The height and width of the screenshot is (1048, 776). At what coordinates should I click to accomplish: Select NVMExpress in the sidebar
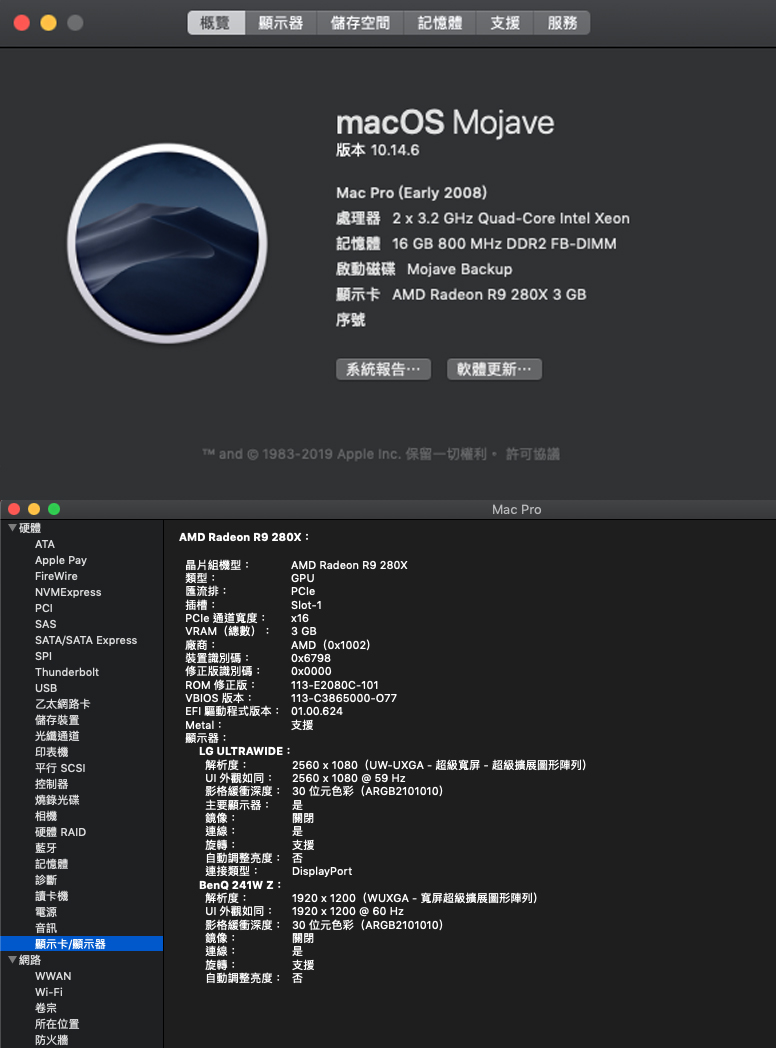(68, 592)
